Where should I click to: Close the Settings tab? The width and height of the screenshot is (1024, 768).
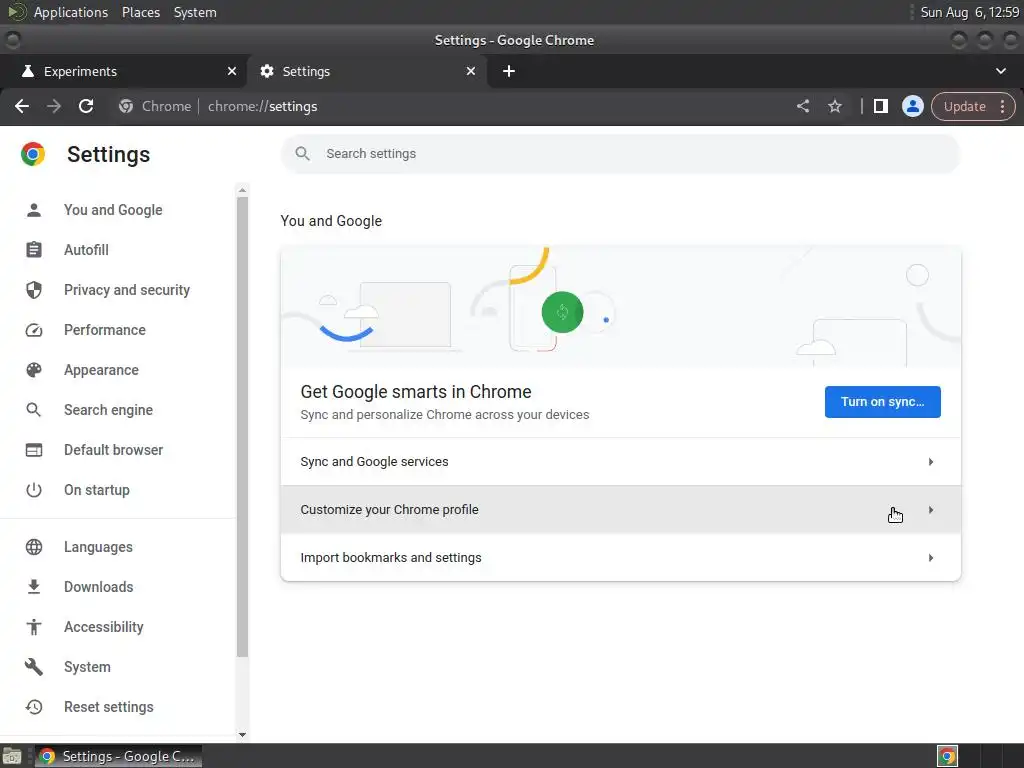471,71
